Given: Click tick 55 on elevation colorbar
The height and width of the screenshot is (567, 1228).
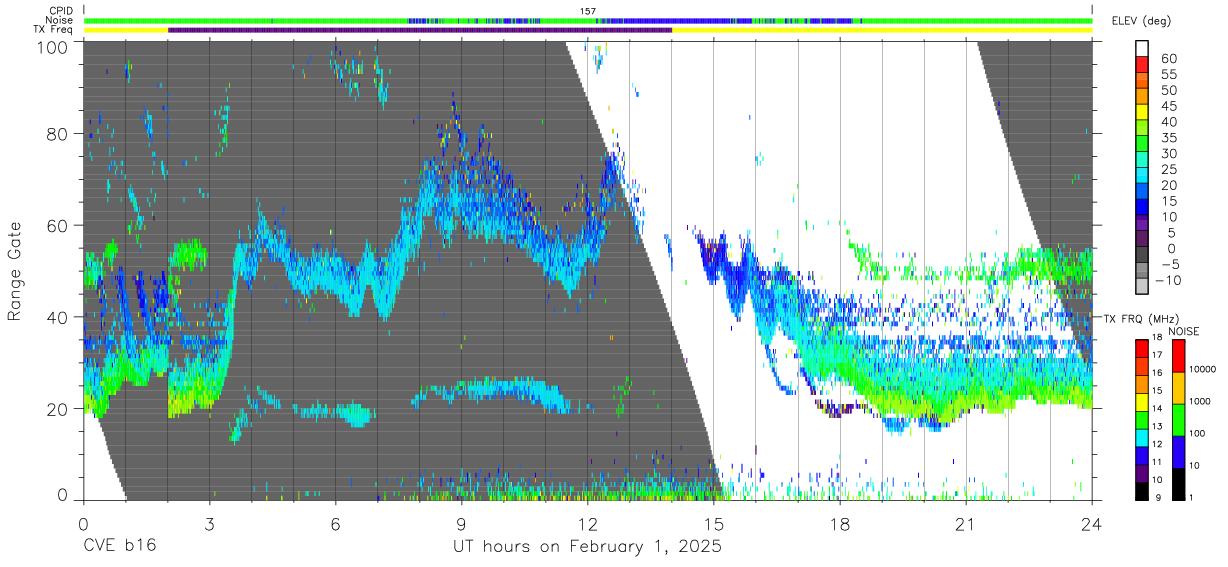Looking at the screenshot, I should [x=1167, y=75].
